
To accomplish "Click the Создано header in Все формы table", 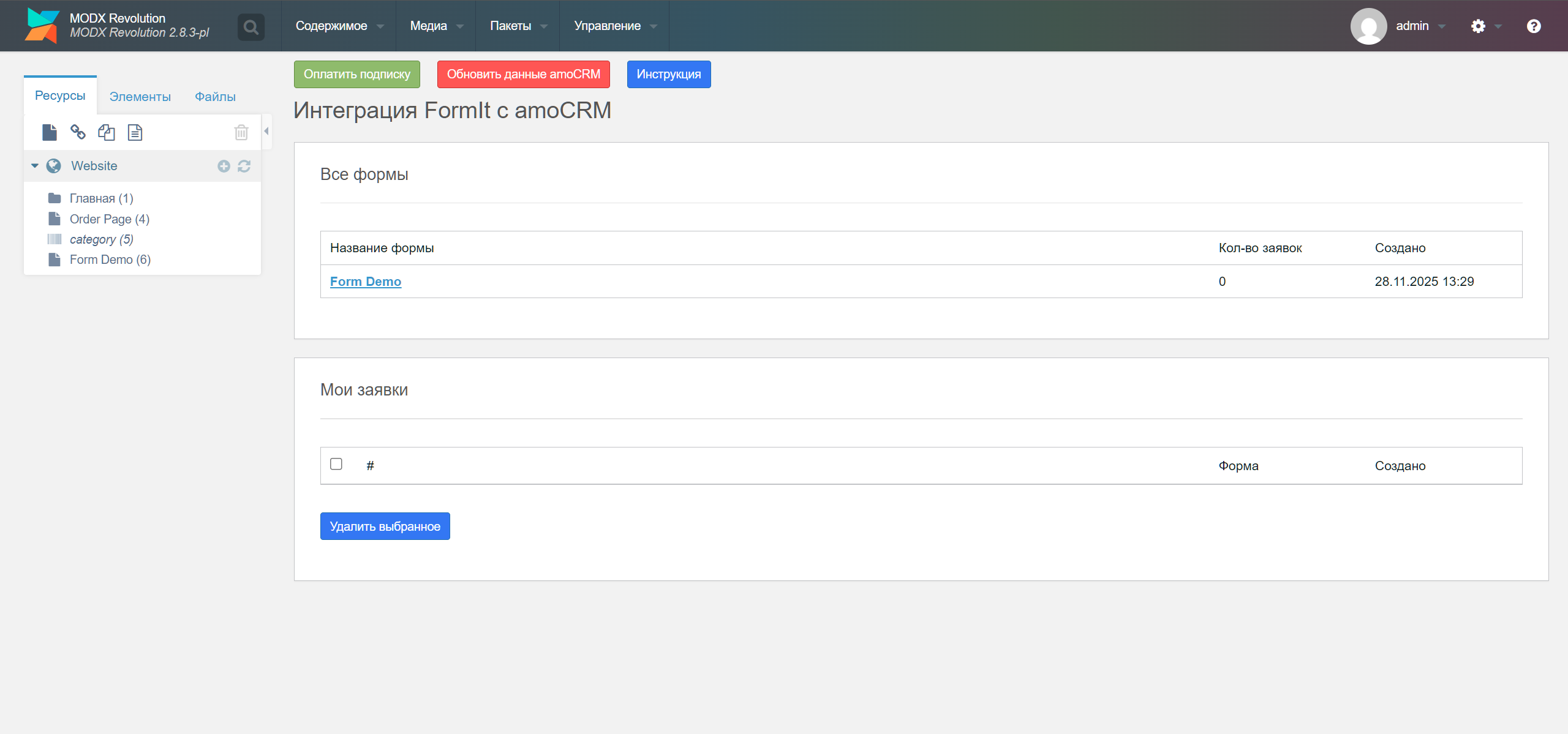I will coord(1400,248).
